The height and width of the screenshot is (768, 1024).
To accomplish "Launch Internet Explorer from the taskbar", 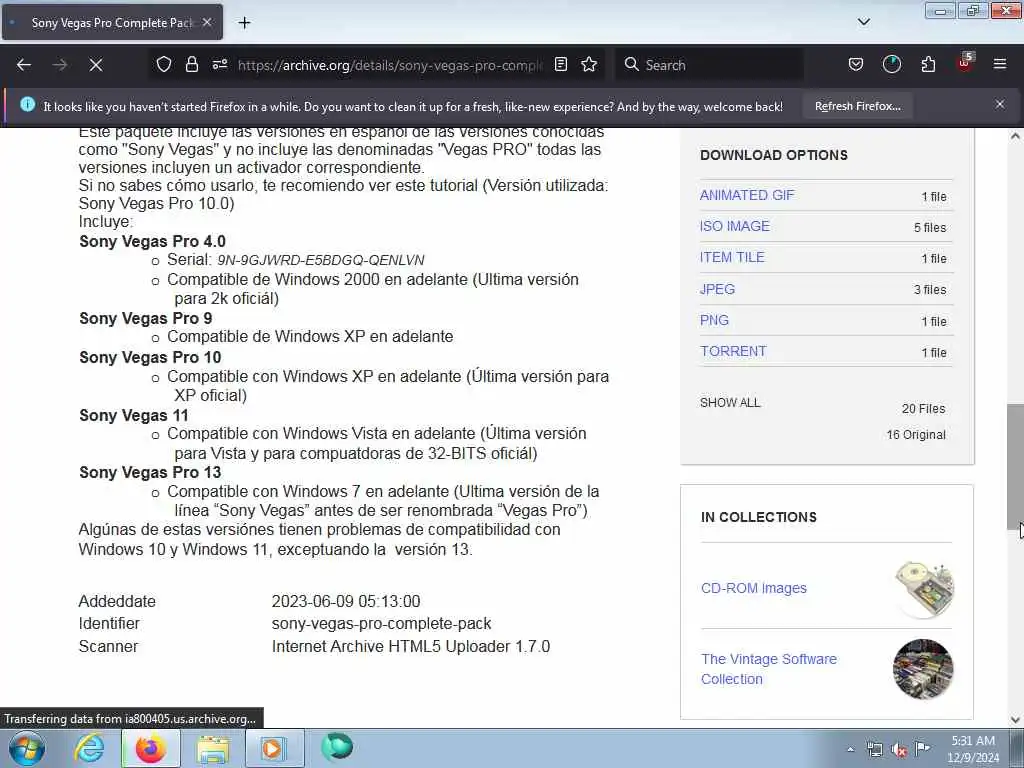I will pyautogui.click(x=89, y=748).
